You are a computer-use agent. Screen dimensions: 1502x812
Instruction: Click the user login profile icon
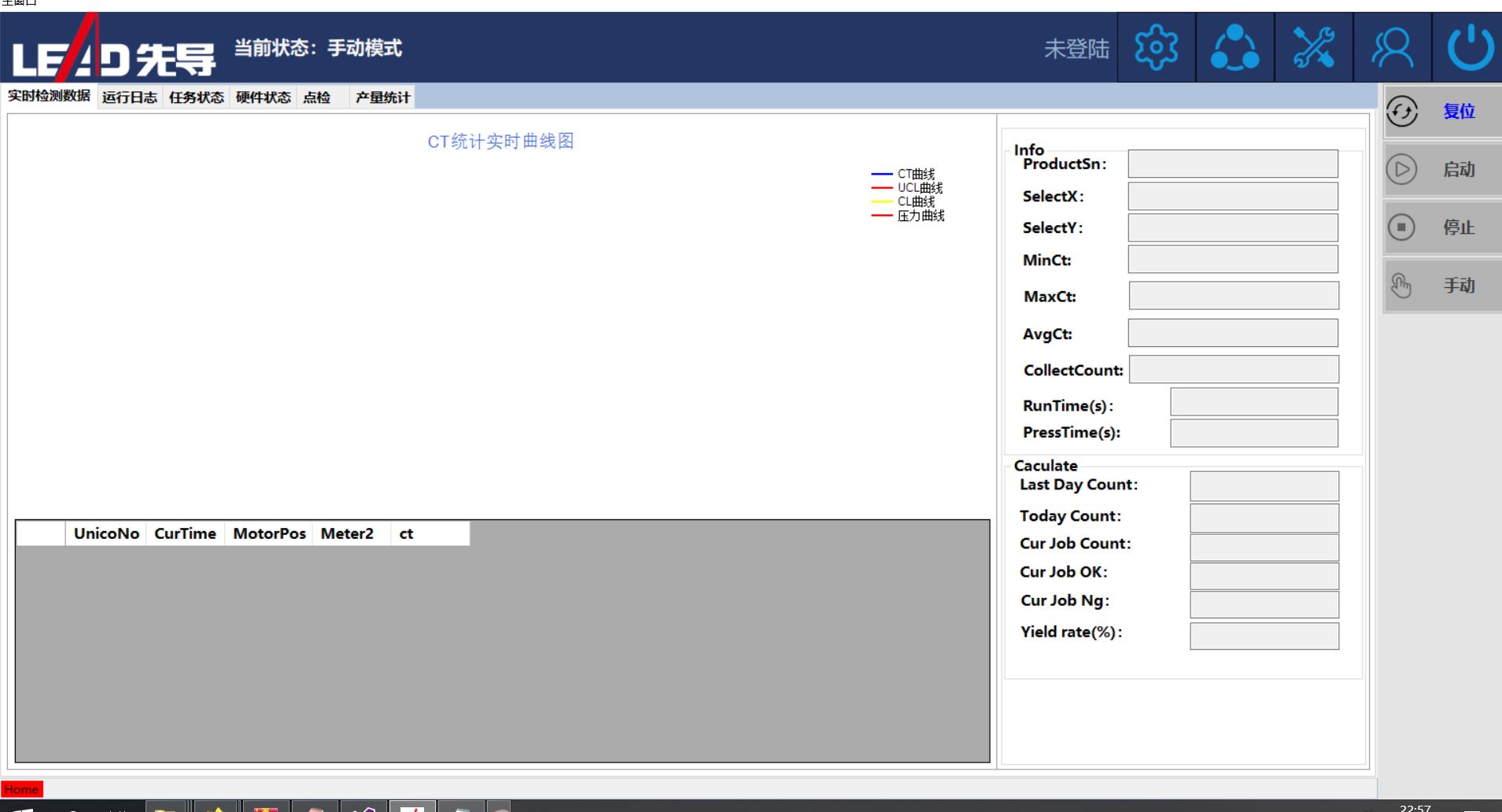pos(1392,48)
